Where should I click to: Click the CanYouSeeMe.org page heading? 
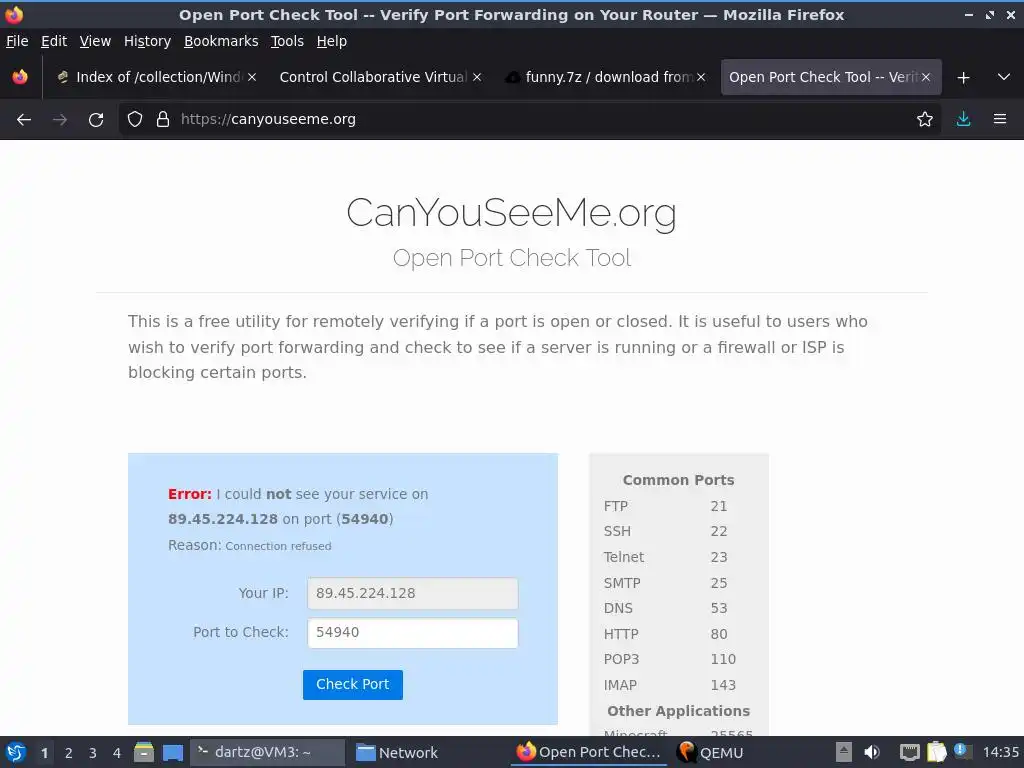click(511, 212)
